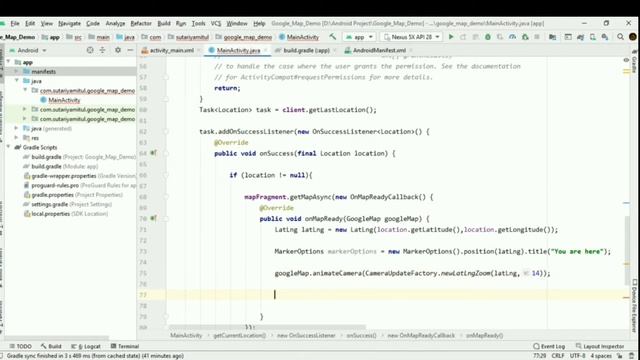Run the app with the green play icon
Viewport: 640px width, 360px height.
coord(451,37)
